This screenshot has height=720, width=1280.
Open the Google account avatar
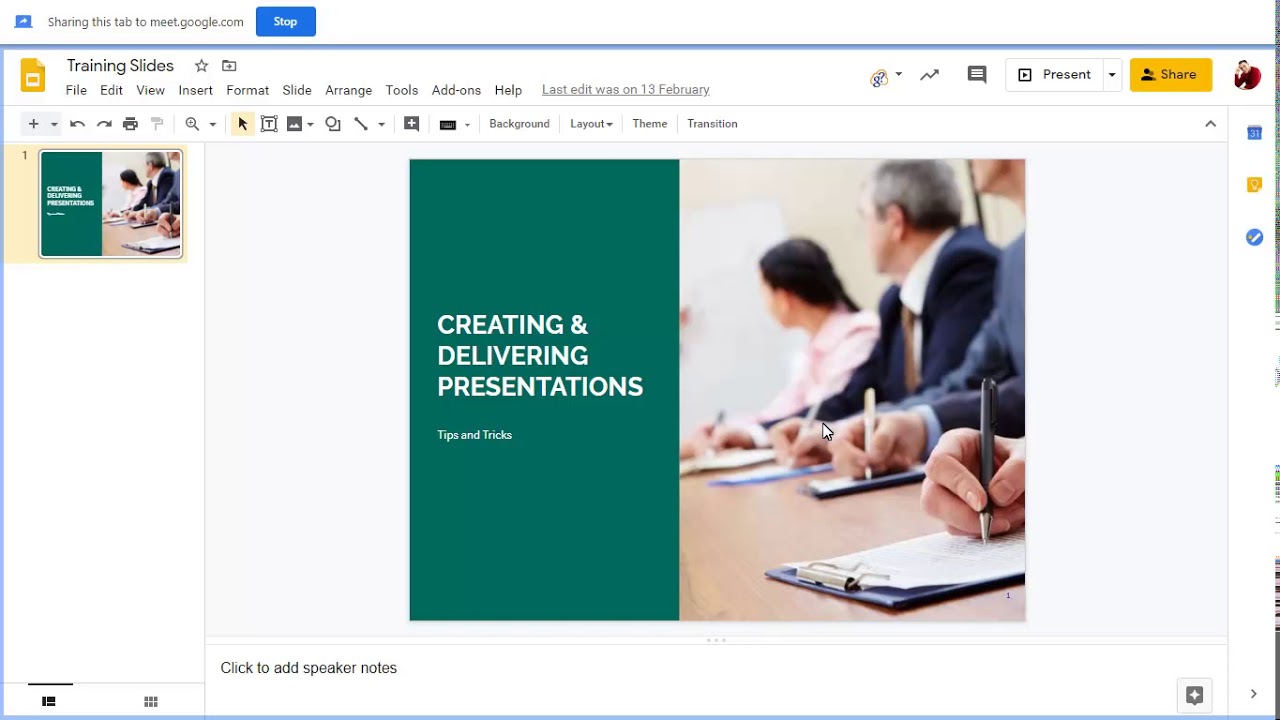pyautogui.click(x=1247, y=75)
